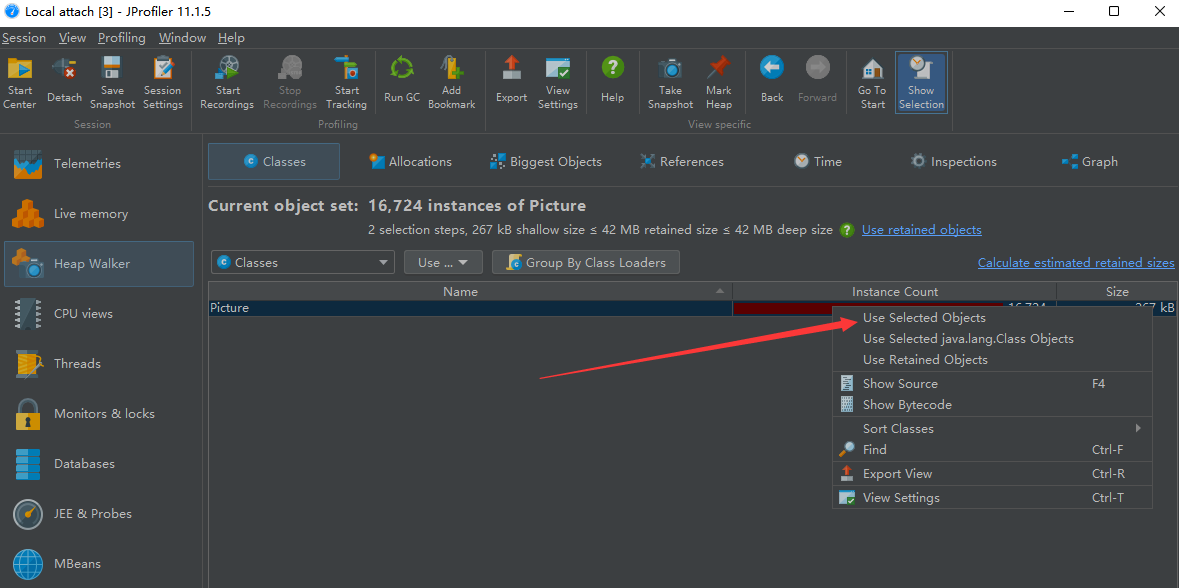Click Calculate estimated retained sizes link
The image size is (1179, 588).
[1076, 262]
